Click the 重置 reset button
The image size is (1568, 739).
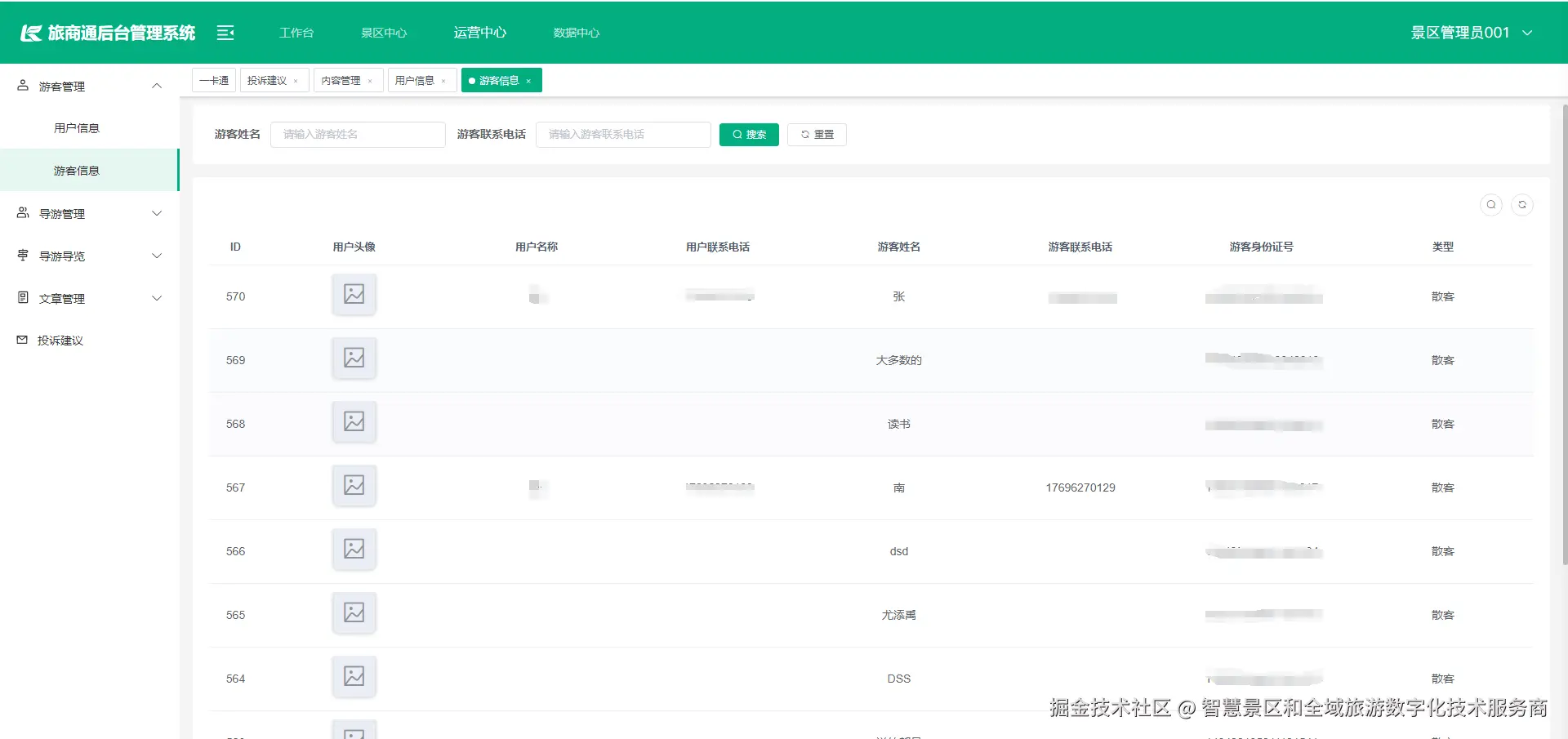816,134
